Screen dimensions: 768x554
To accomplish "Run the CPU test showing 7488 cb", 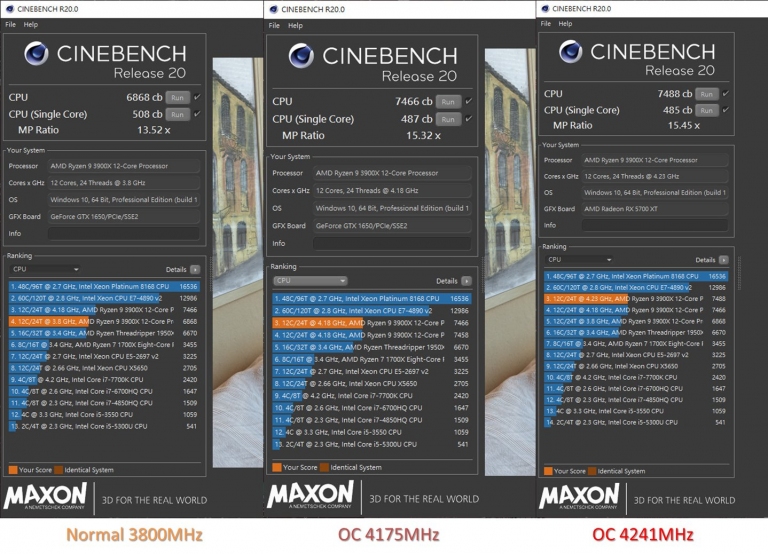I will 706,94.
